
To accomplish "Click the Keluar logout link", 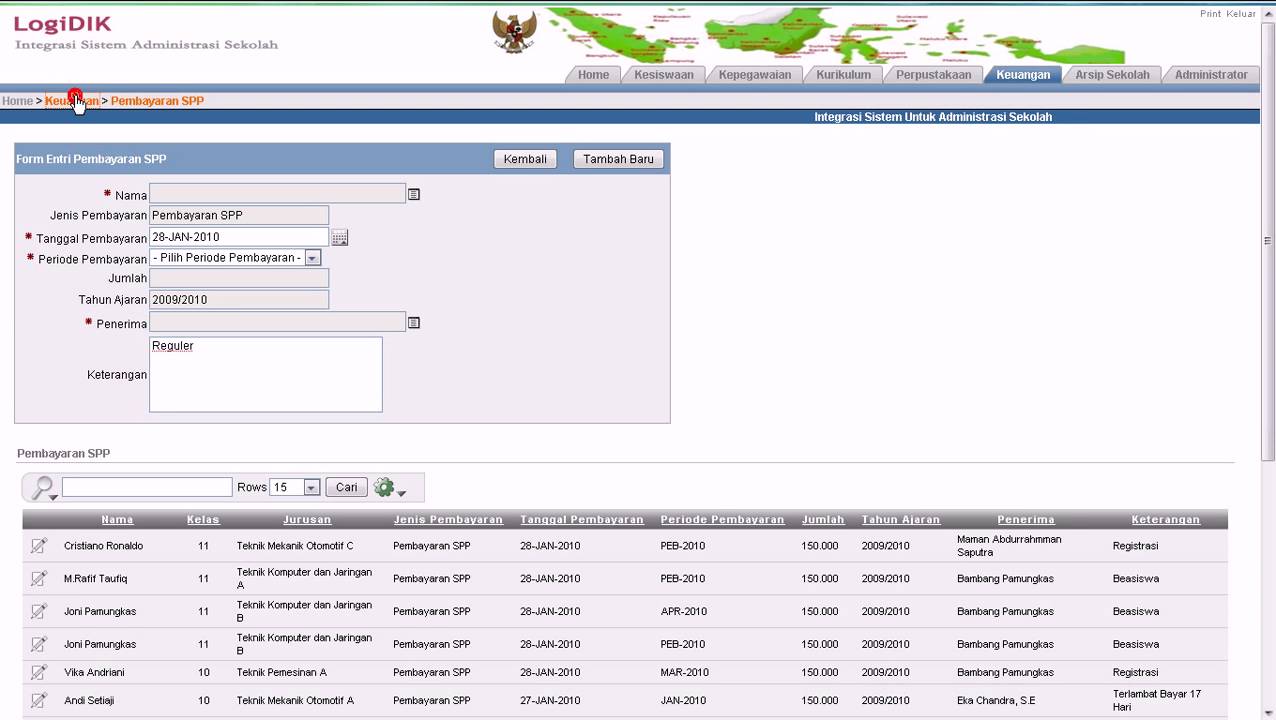I will [x=1241, y=14].
